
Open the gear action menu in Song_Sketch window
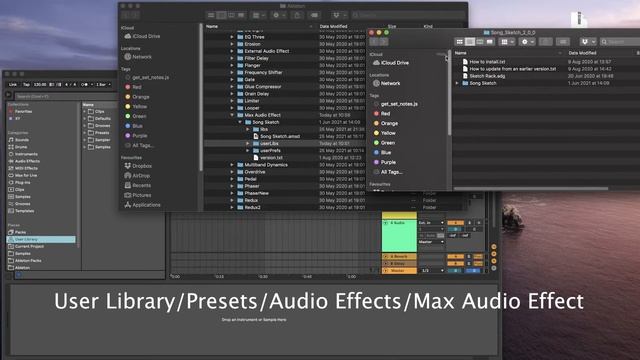tap(527, 42)
